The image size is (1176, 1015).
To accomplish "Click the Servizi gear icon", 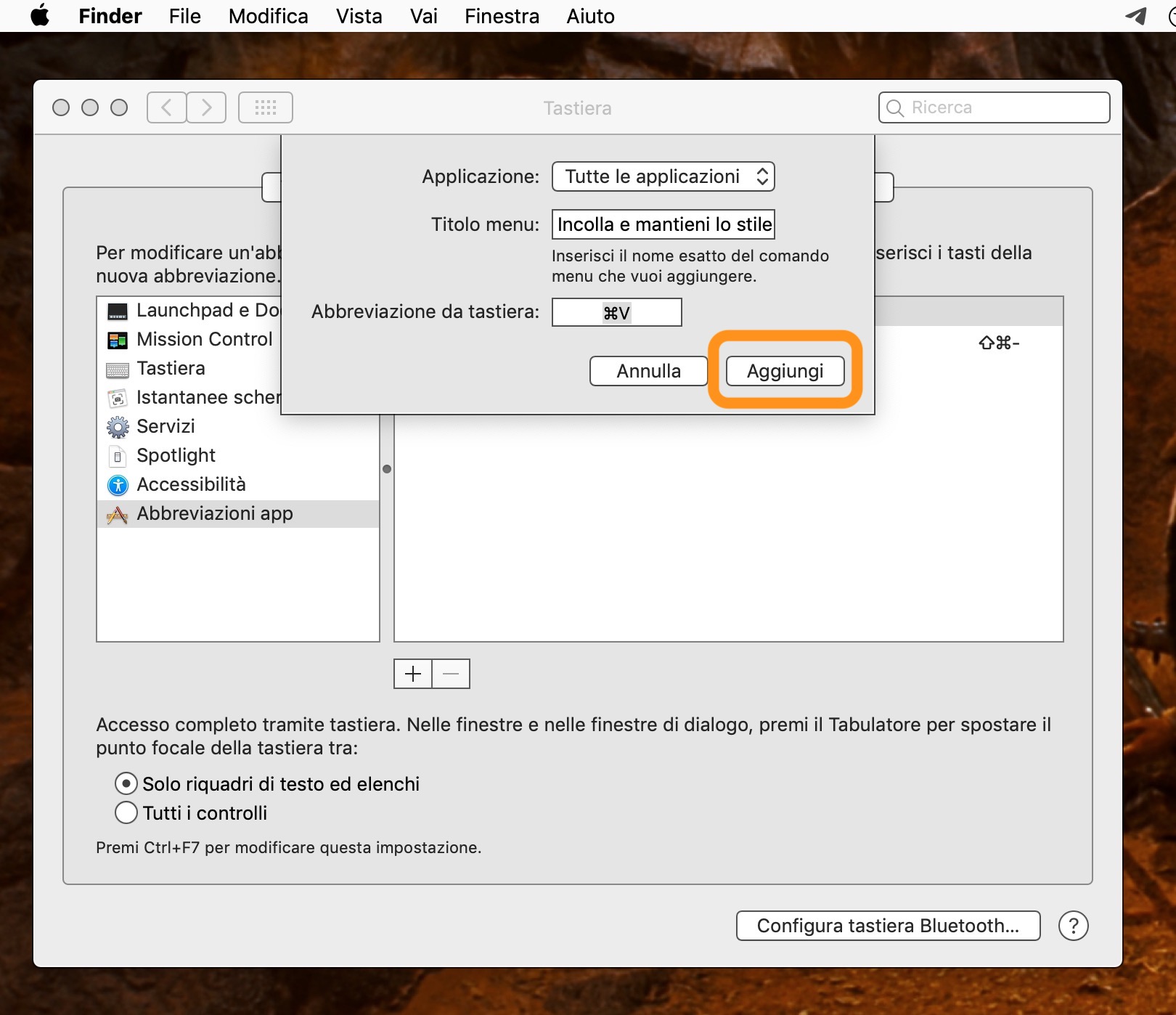I will [118, 427].
